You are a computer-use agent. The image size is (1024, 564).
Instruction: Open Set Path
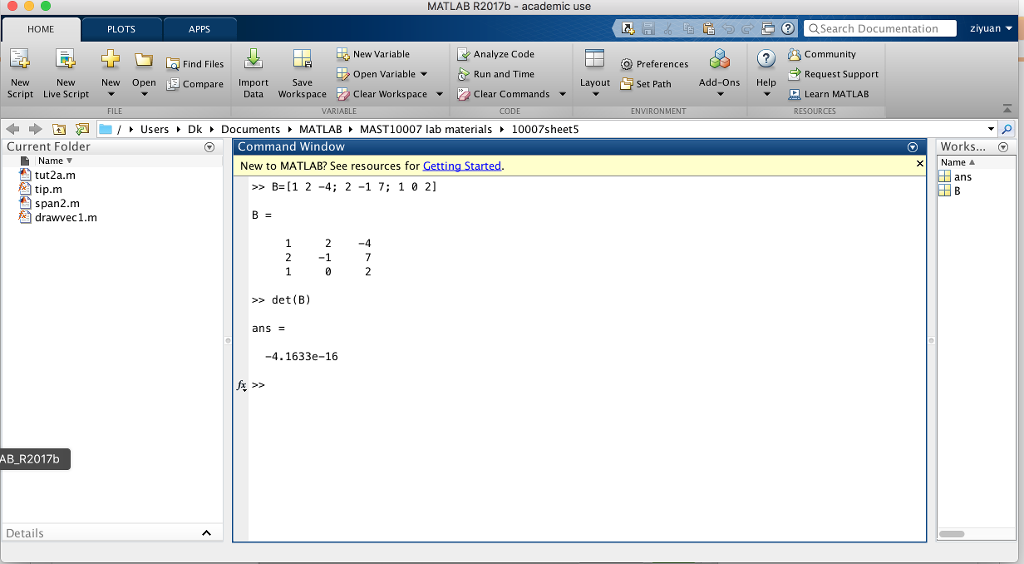[646, 84]
